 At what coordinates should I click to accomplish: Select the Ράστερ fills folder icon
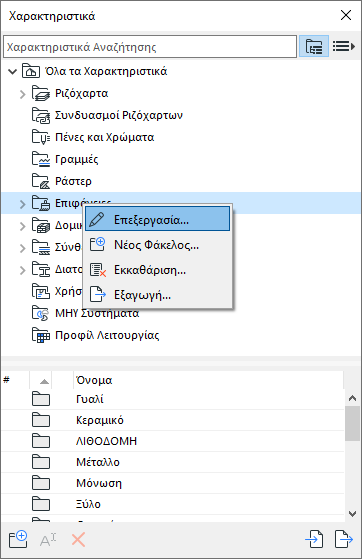(x=41, y=181)
